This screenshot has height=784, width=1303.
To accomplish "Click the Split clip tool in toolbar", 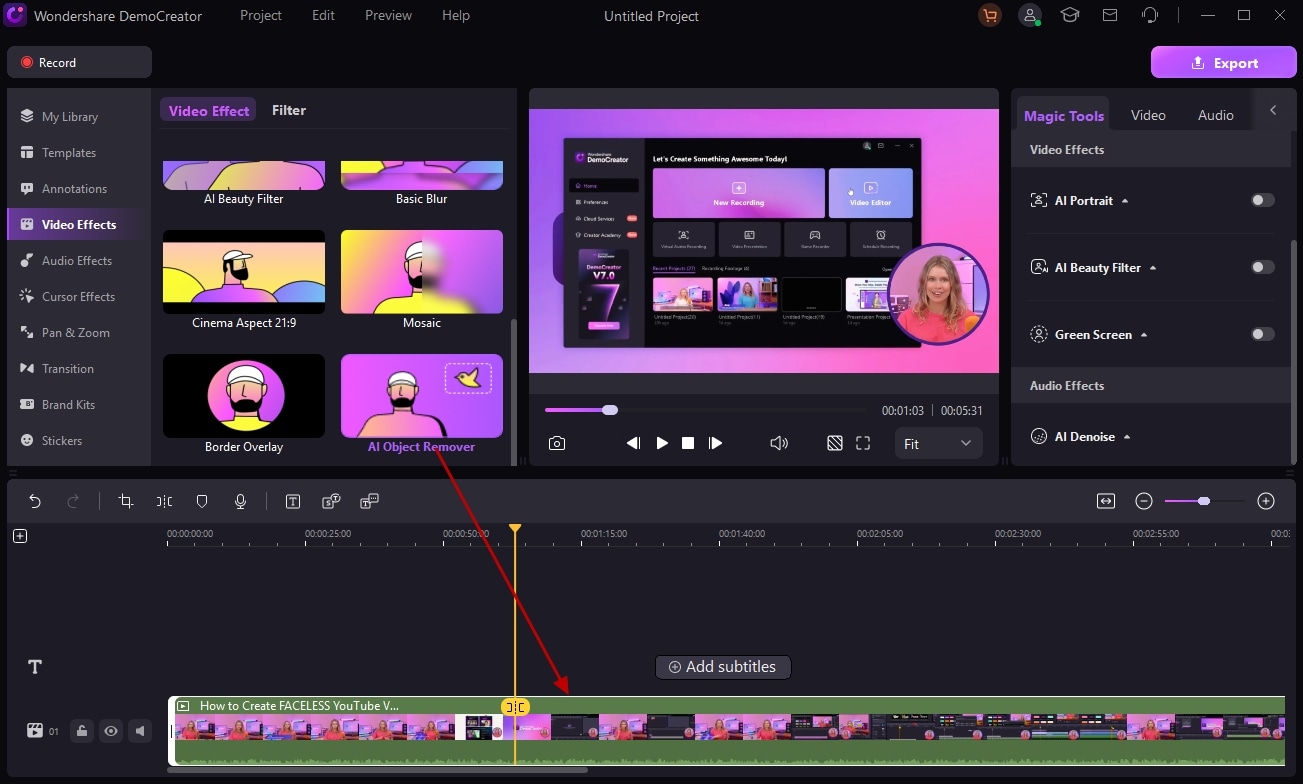I will coord(164,501).
